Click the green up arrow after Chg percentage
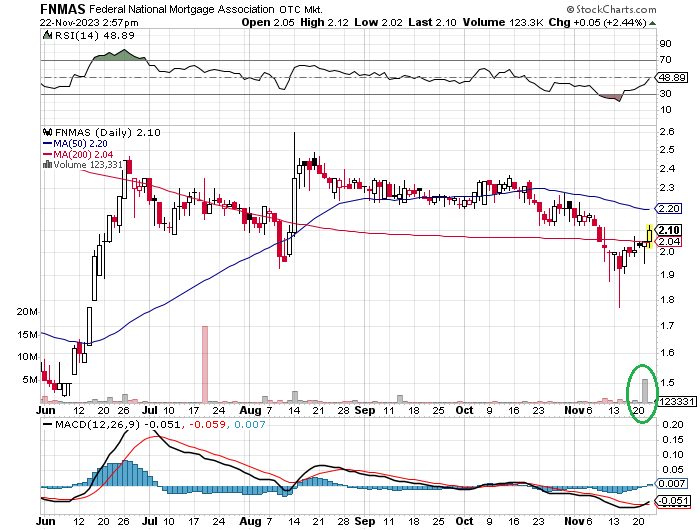Viewport: 700px width, 530px height. pos(652,23)
